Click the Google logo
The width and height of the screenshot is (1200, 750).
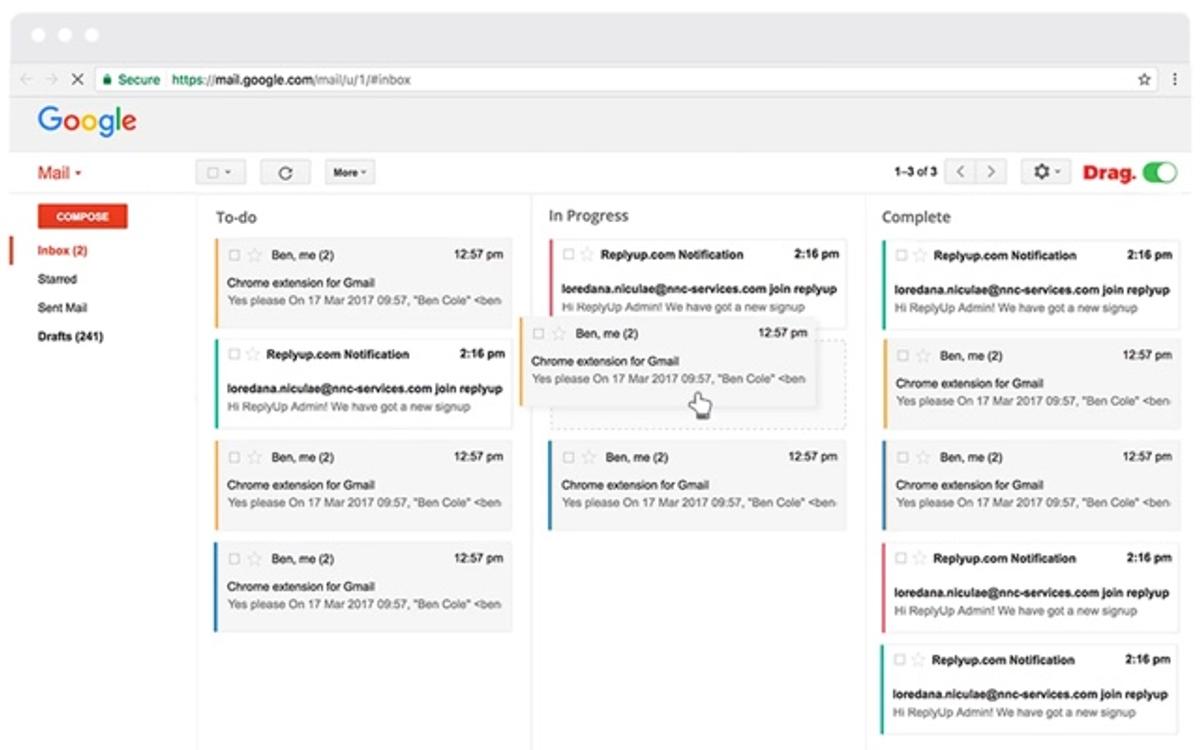(x=87, y=122)
